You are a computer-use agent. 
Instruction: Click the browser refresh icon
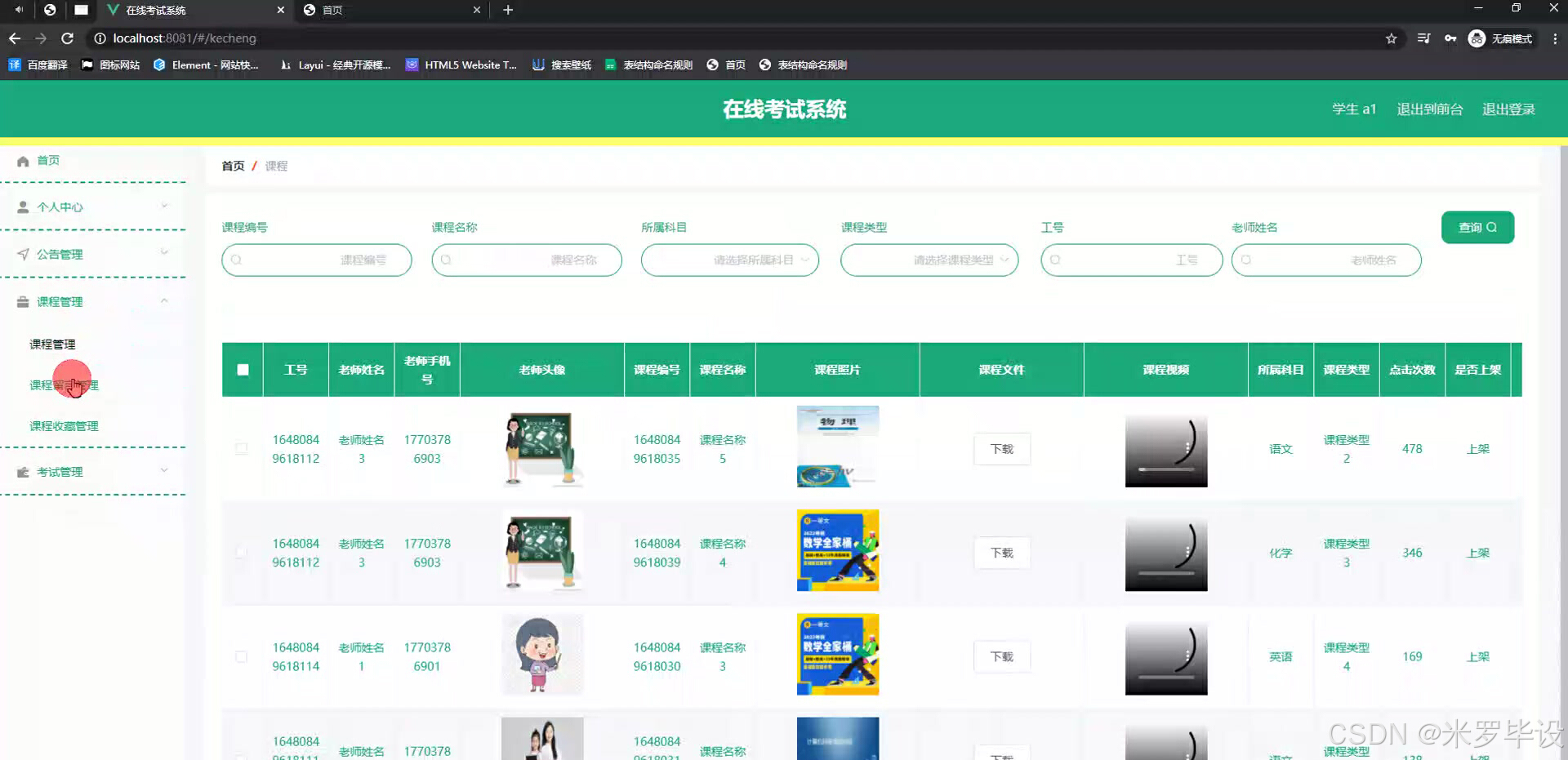68,38
